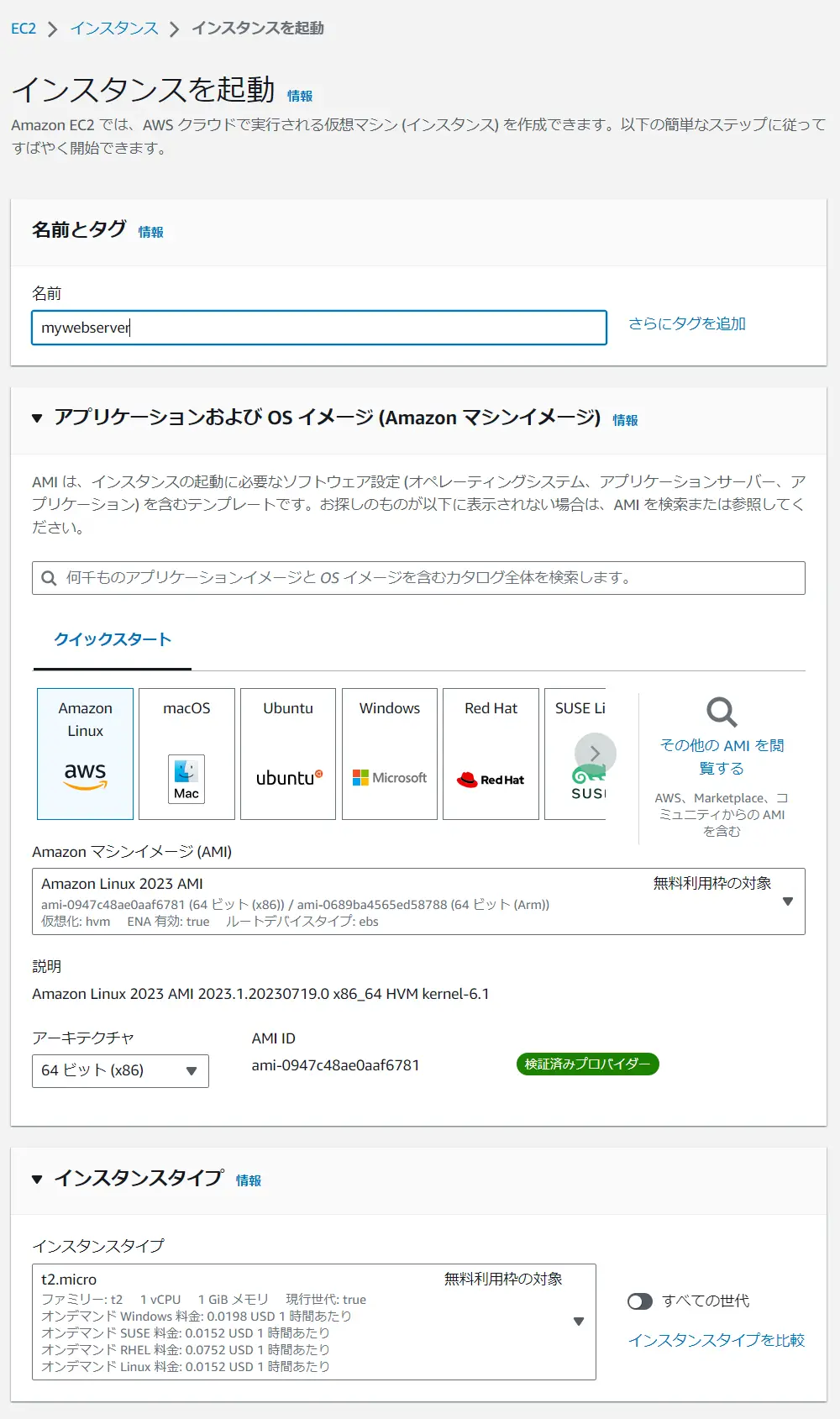This screenshot has height=1419, width=840.
Task: Click the current page breadcrumb インスタンスを起動
Action: [x=258, y=29]
